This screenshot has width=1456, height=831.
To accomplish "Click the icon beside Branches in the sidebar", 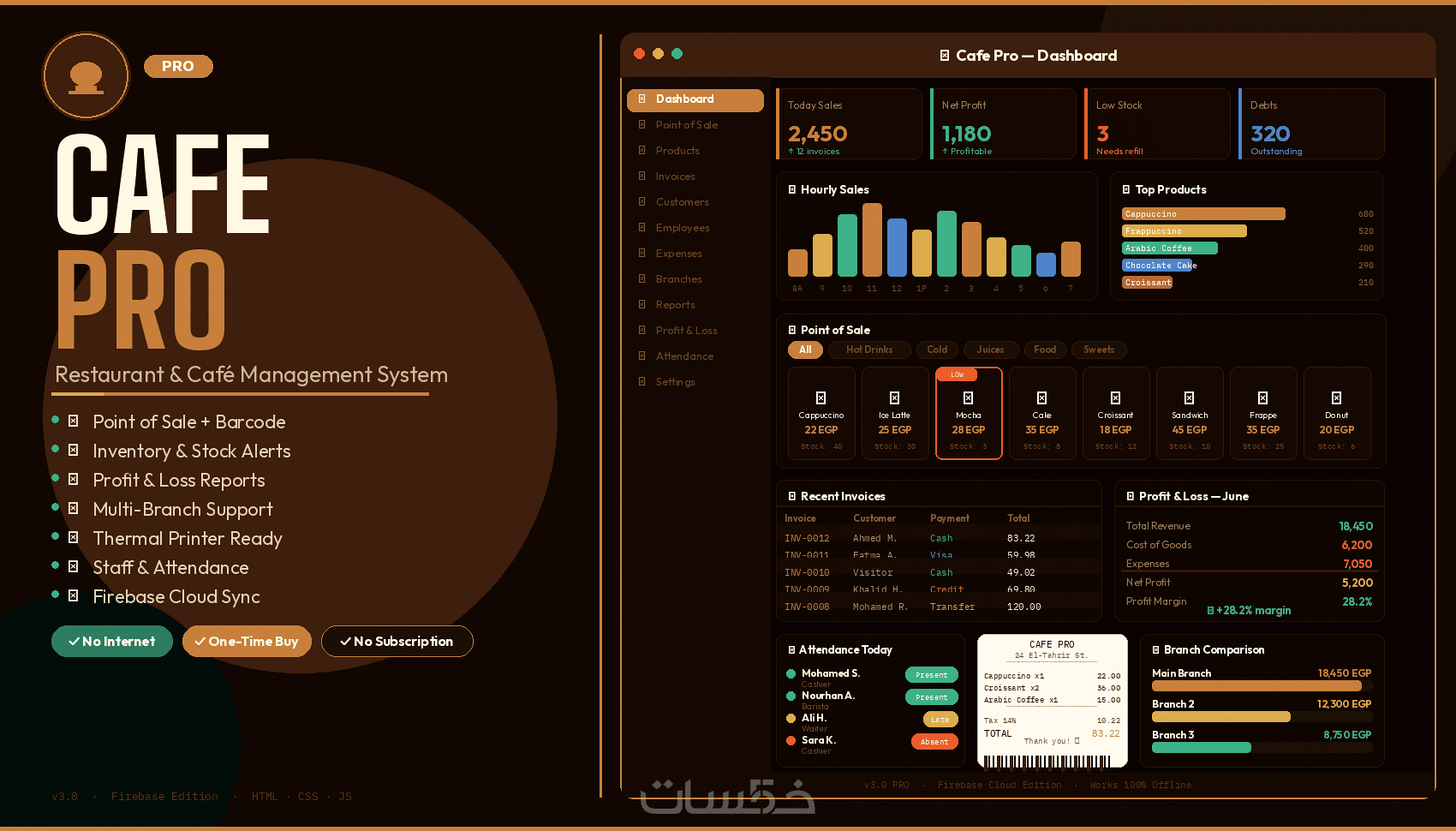I will coord(642,278).
